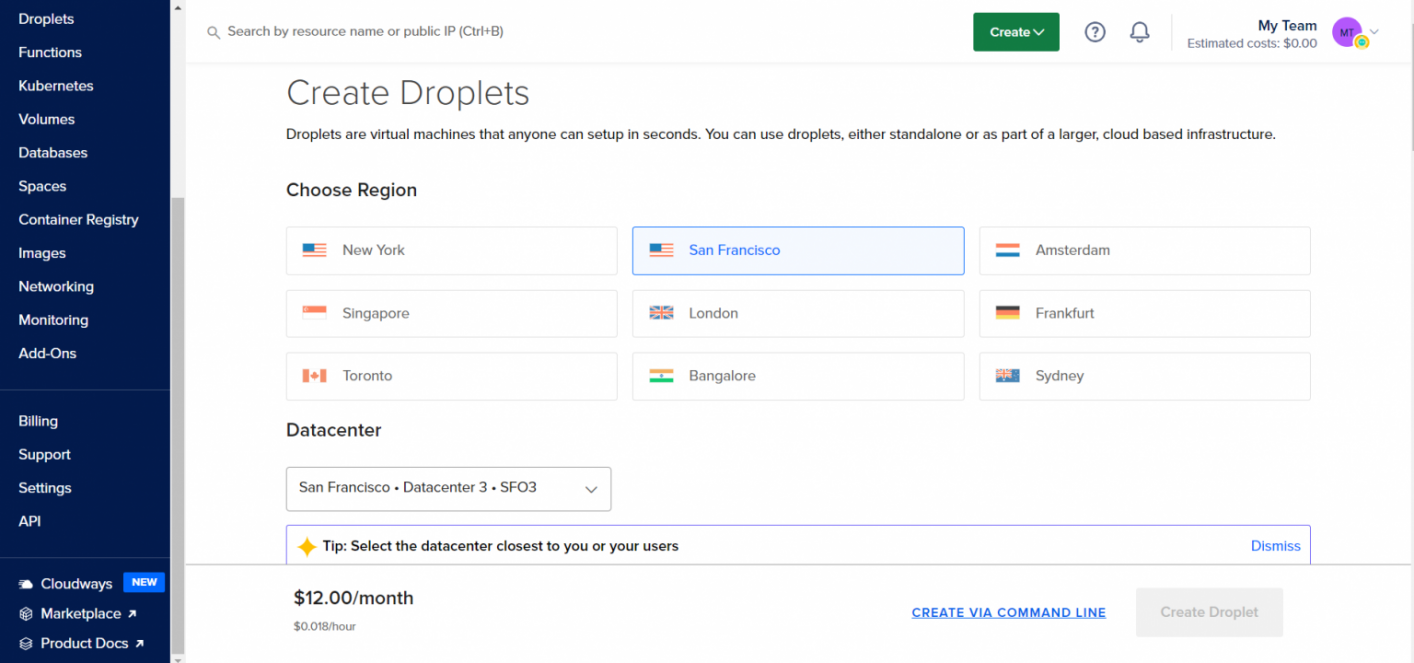The image size is (1414, 663).
Task: Click the Netherlands flag beside Amsterdam
Action: coord(1007,250)
